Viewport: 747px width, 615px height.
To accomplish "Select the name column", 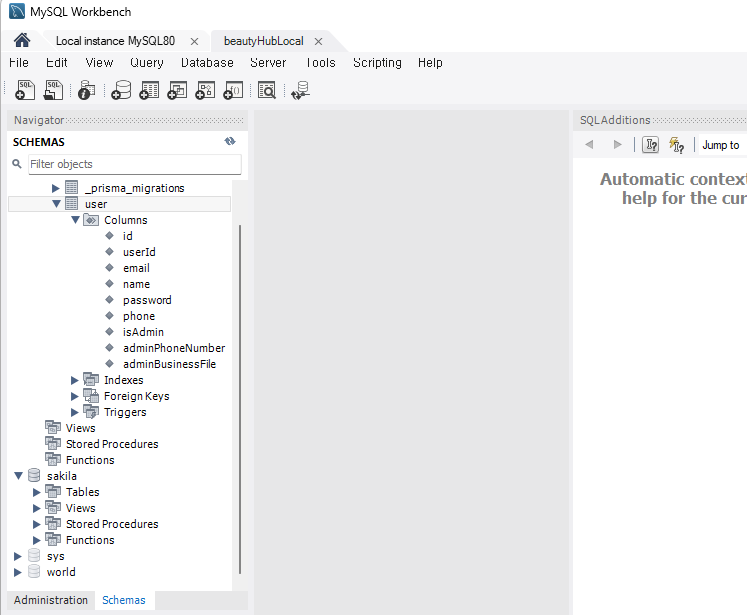I will tap(136, 284).
